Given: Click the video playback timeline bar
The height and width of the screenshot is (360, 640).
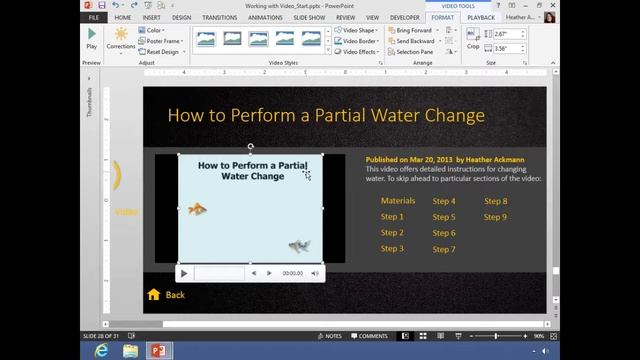Looking at the screenshot, I should pos(220,273).
